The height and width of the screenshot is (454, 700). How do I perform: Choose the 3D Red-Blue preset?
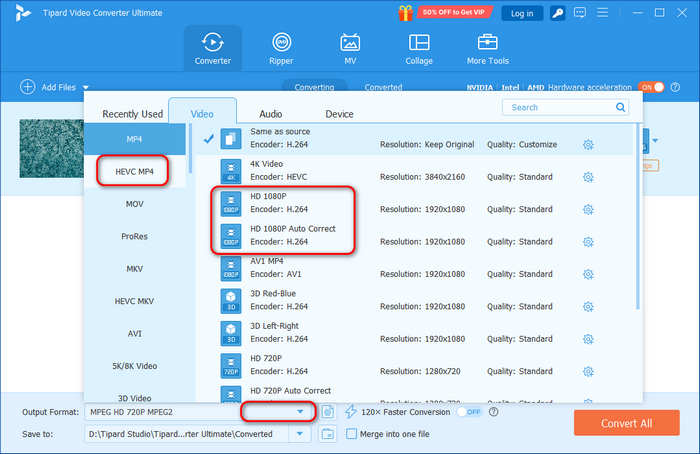[415, 300]
